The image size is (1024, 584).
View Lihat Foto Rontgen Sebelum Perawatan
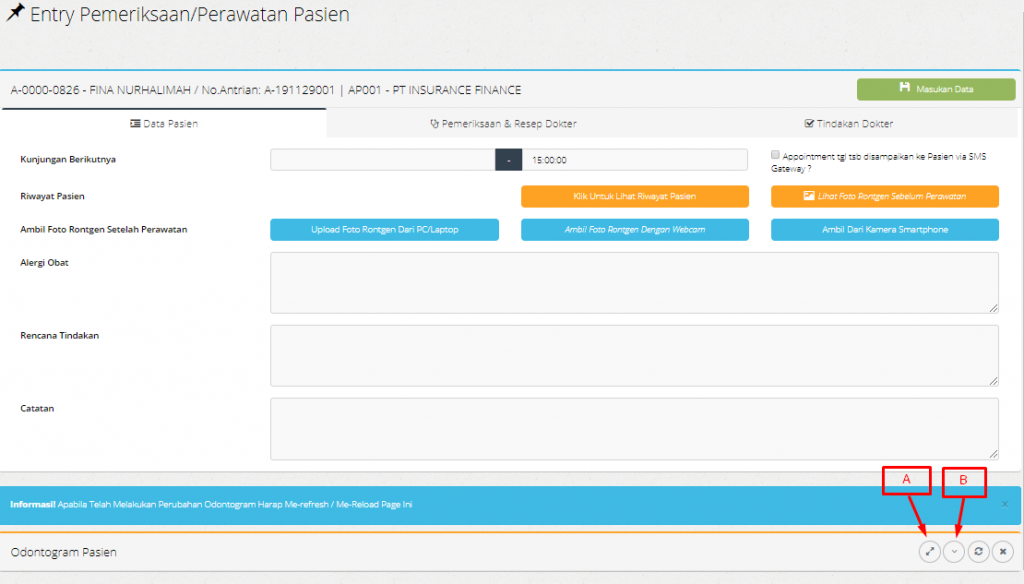pos(884,196)
